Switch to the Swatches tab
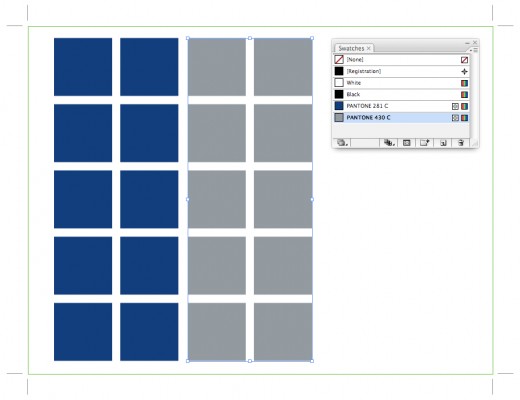This screenshot has height=400, width=520. tap(351, 49)
